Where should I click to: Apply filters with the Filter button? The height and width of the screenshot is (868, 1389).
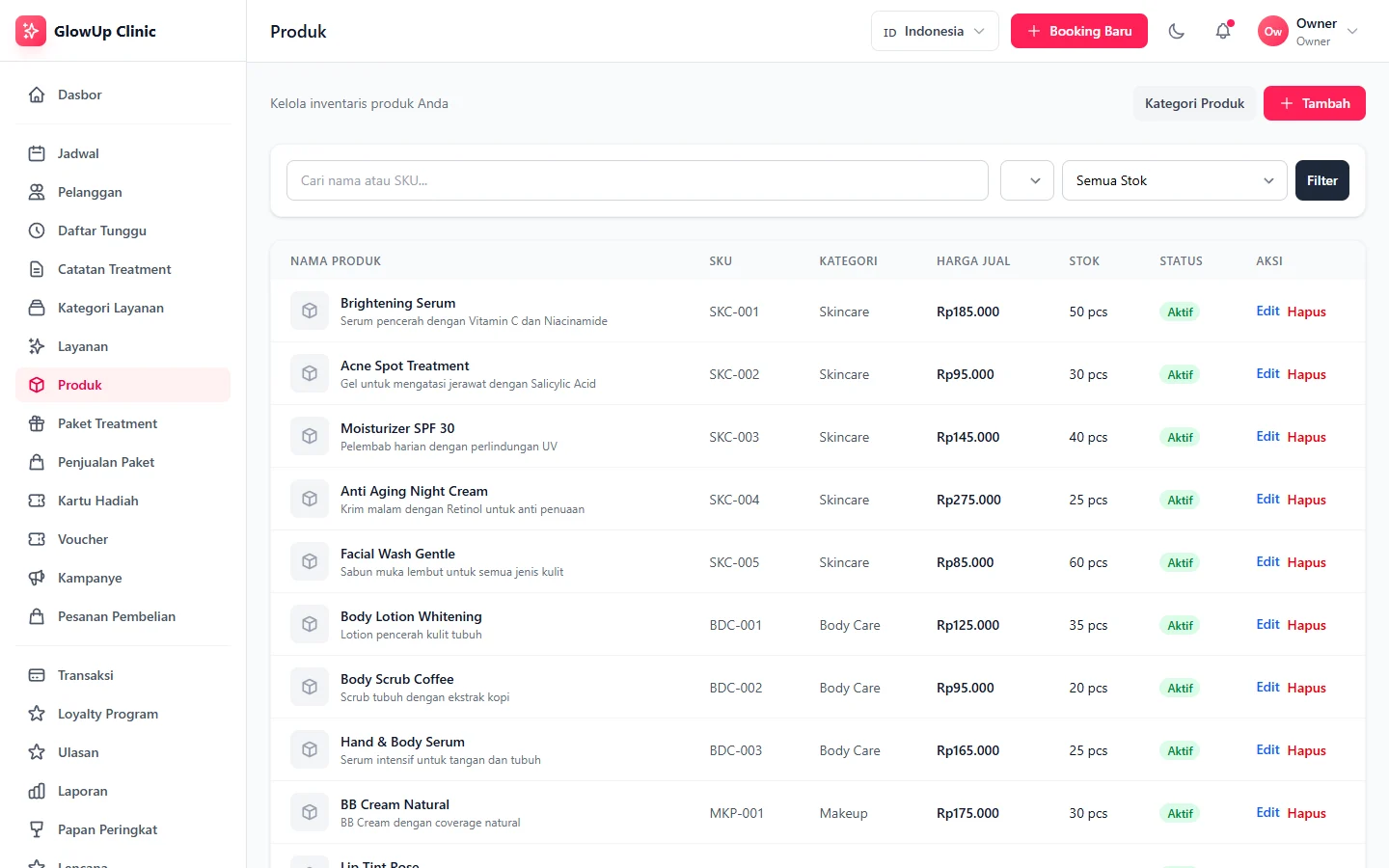(1322, 180)
